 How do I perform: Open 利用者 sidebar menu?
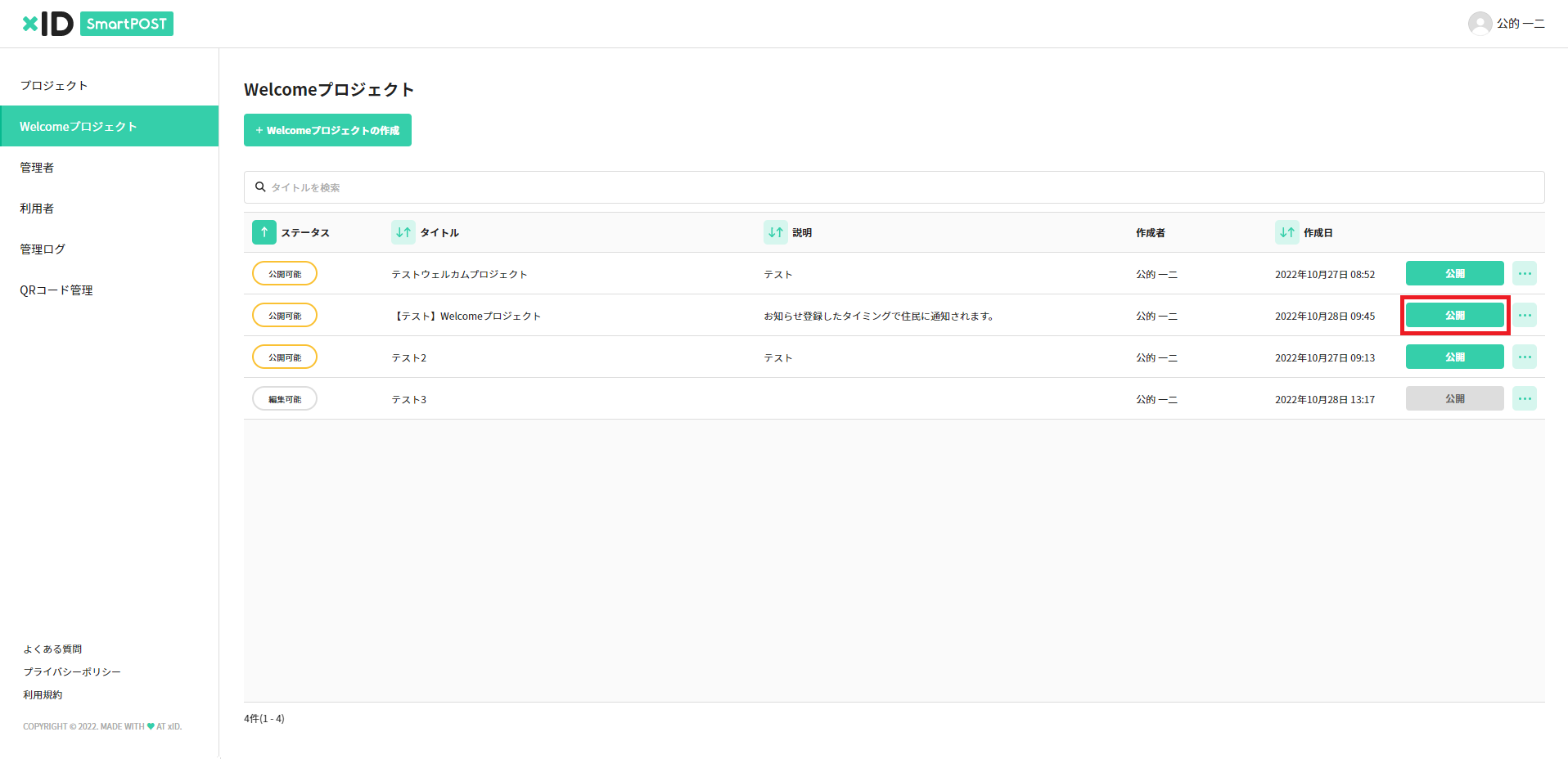tap(110, 208)
